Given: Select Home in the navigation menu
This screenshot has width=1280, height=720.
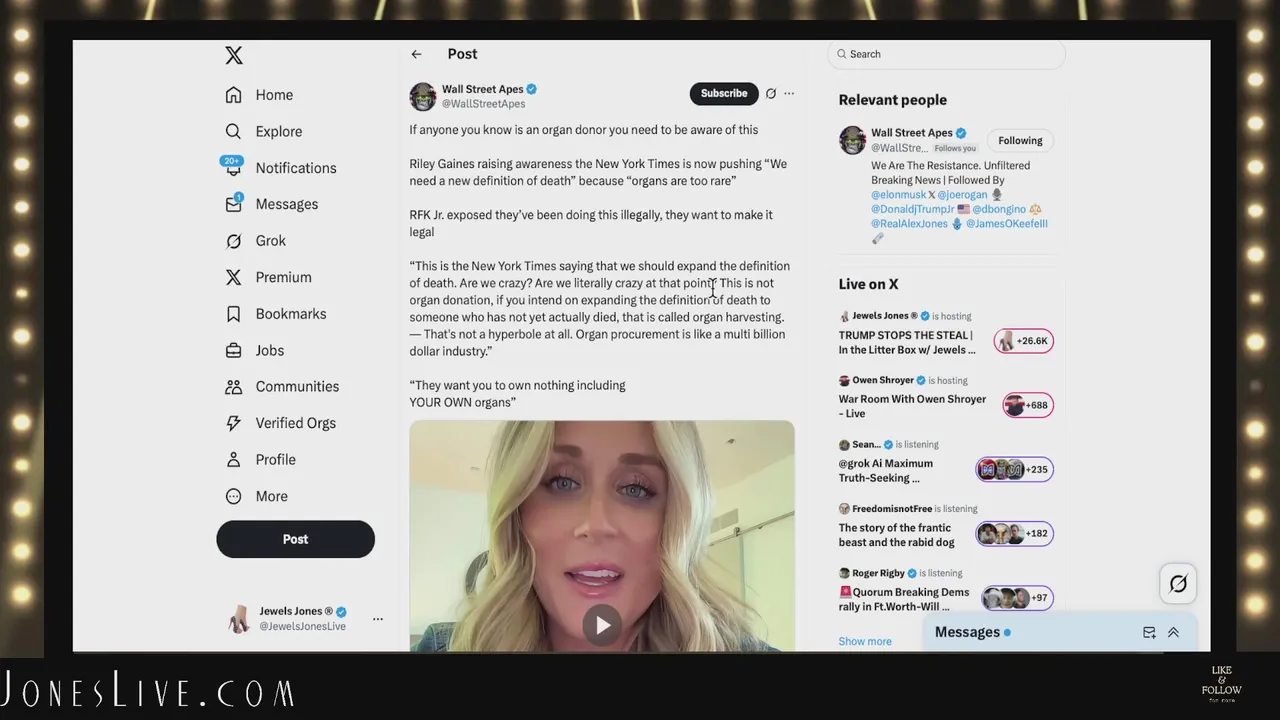Looking at the screenshot, I should pos(259,95).
